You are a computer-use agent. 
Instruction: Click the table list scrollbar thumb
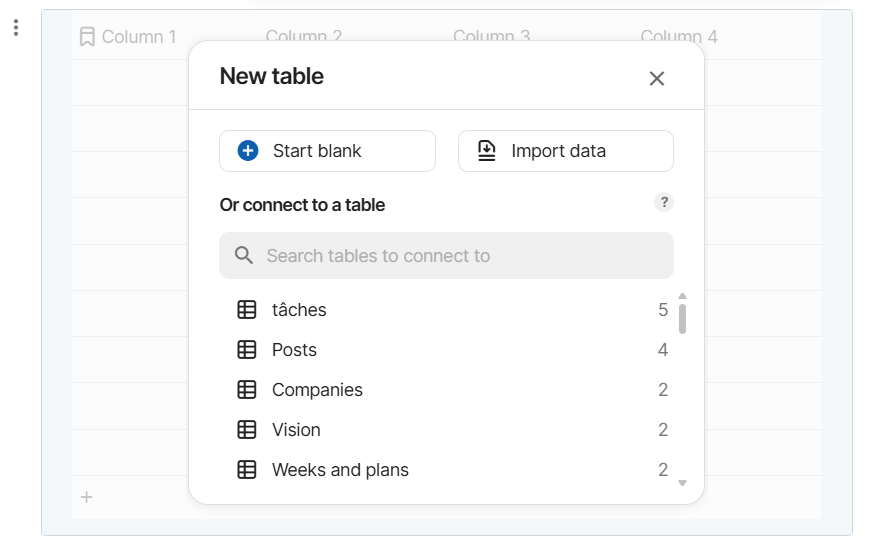coord(682,318)
